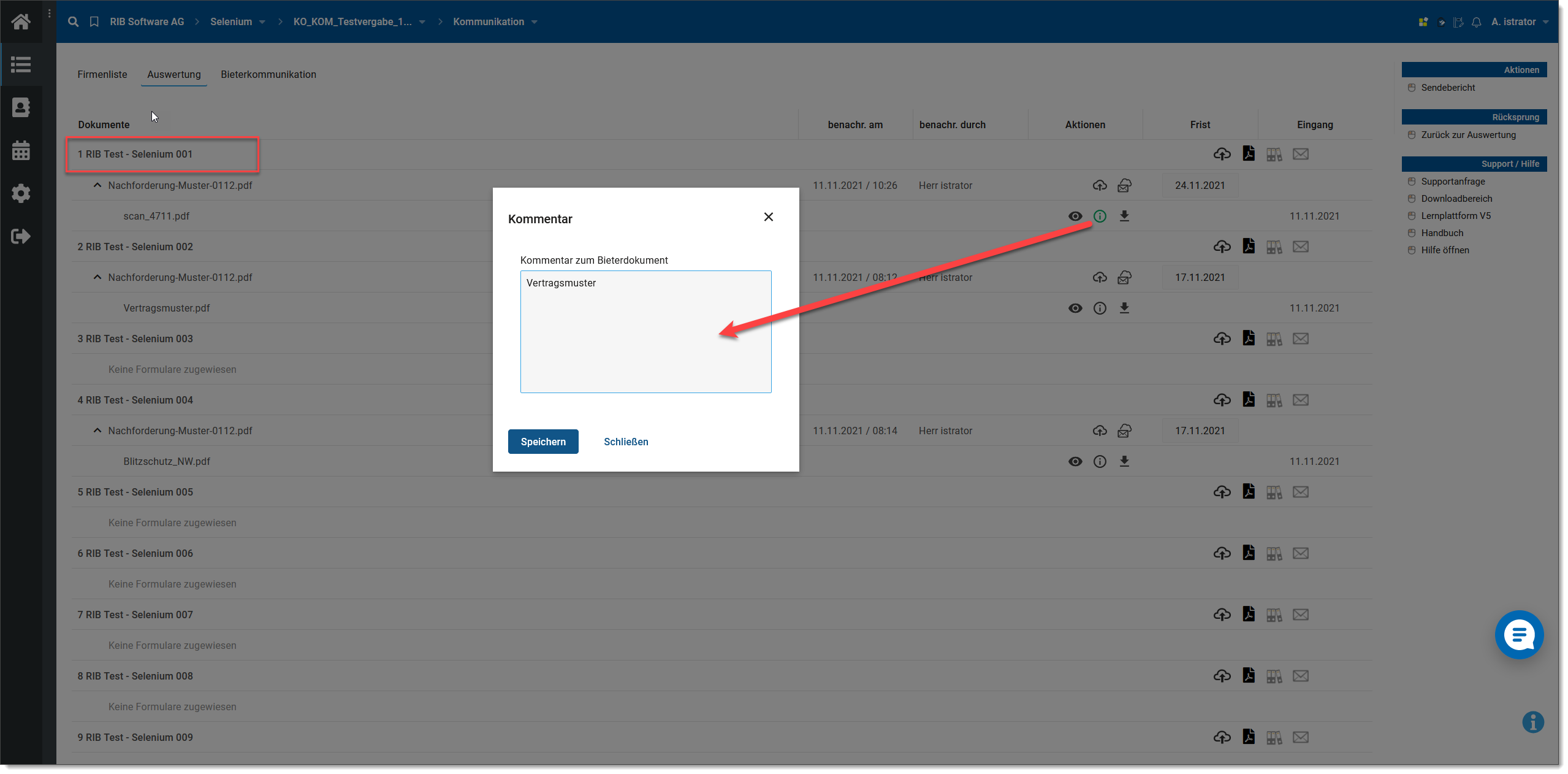
Task: Open settings gear in sidebar
Action: pos(21,193)
